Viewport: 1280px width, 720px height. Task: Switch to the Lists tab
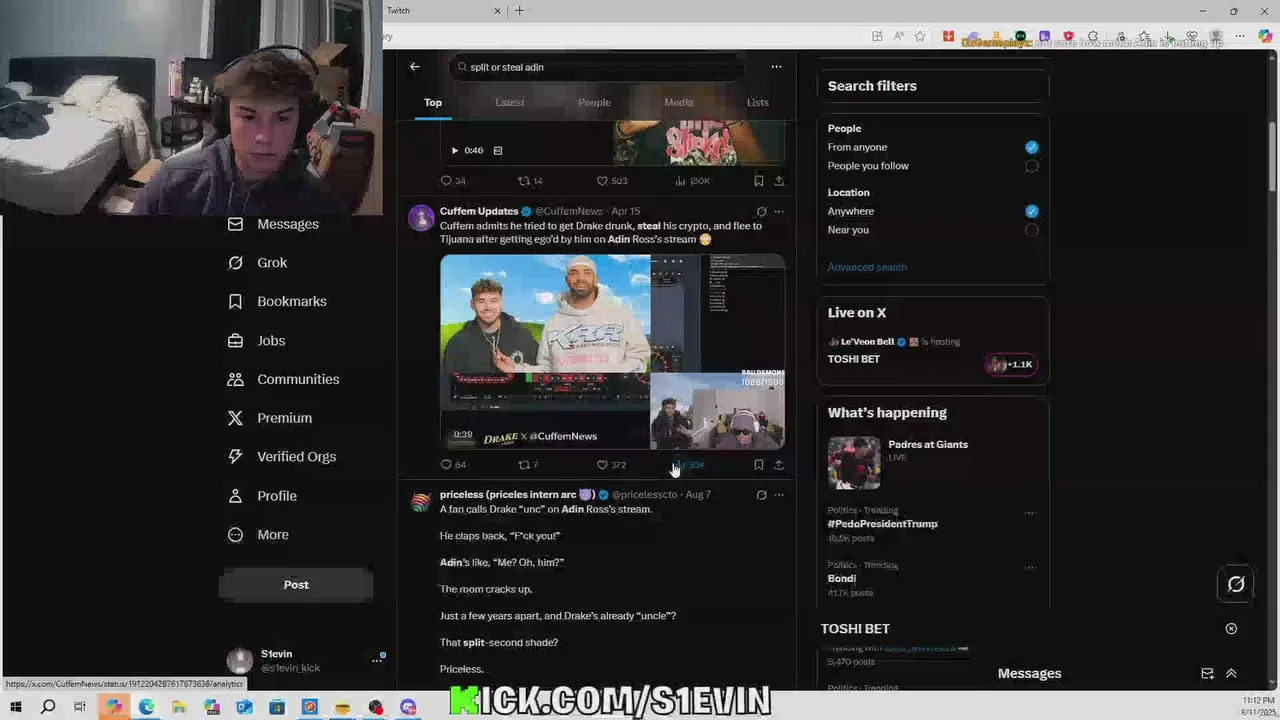pos(758,102)
